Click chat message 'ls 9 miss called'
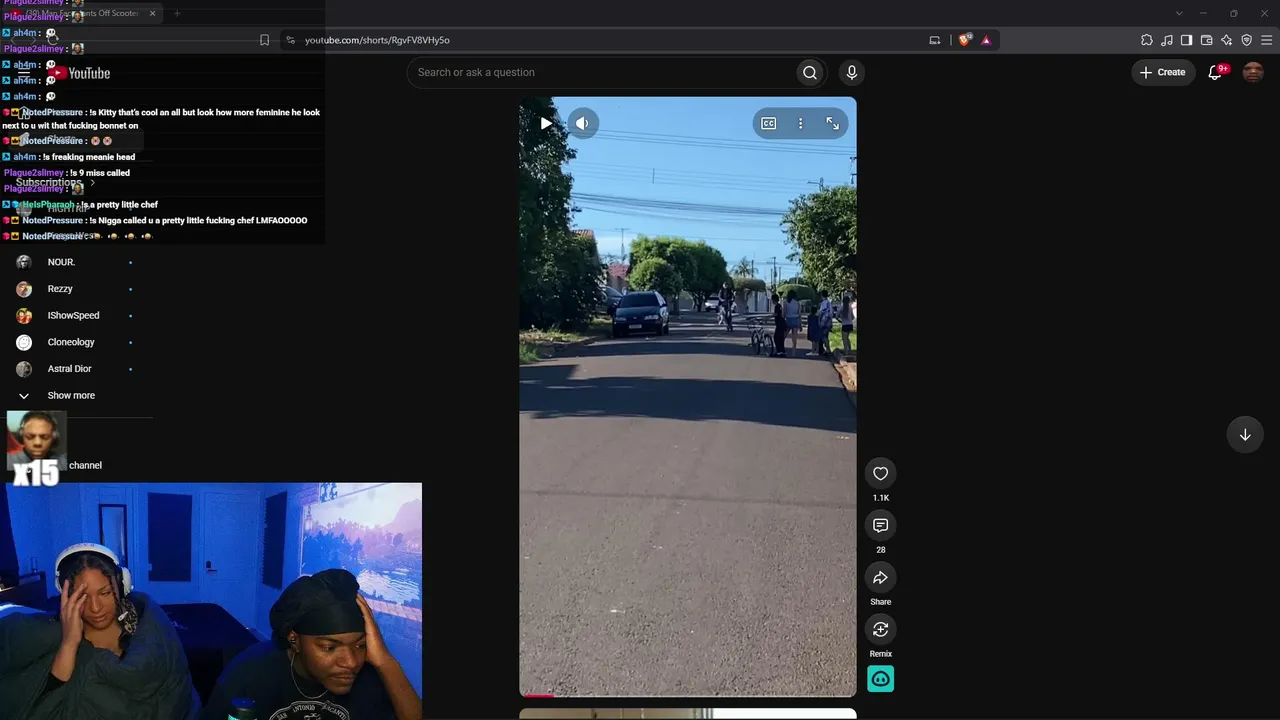Screen dimensions: 1280x720 point(100,173)
